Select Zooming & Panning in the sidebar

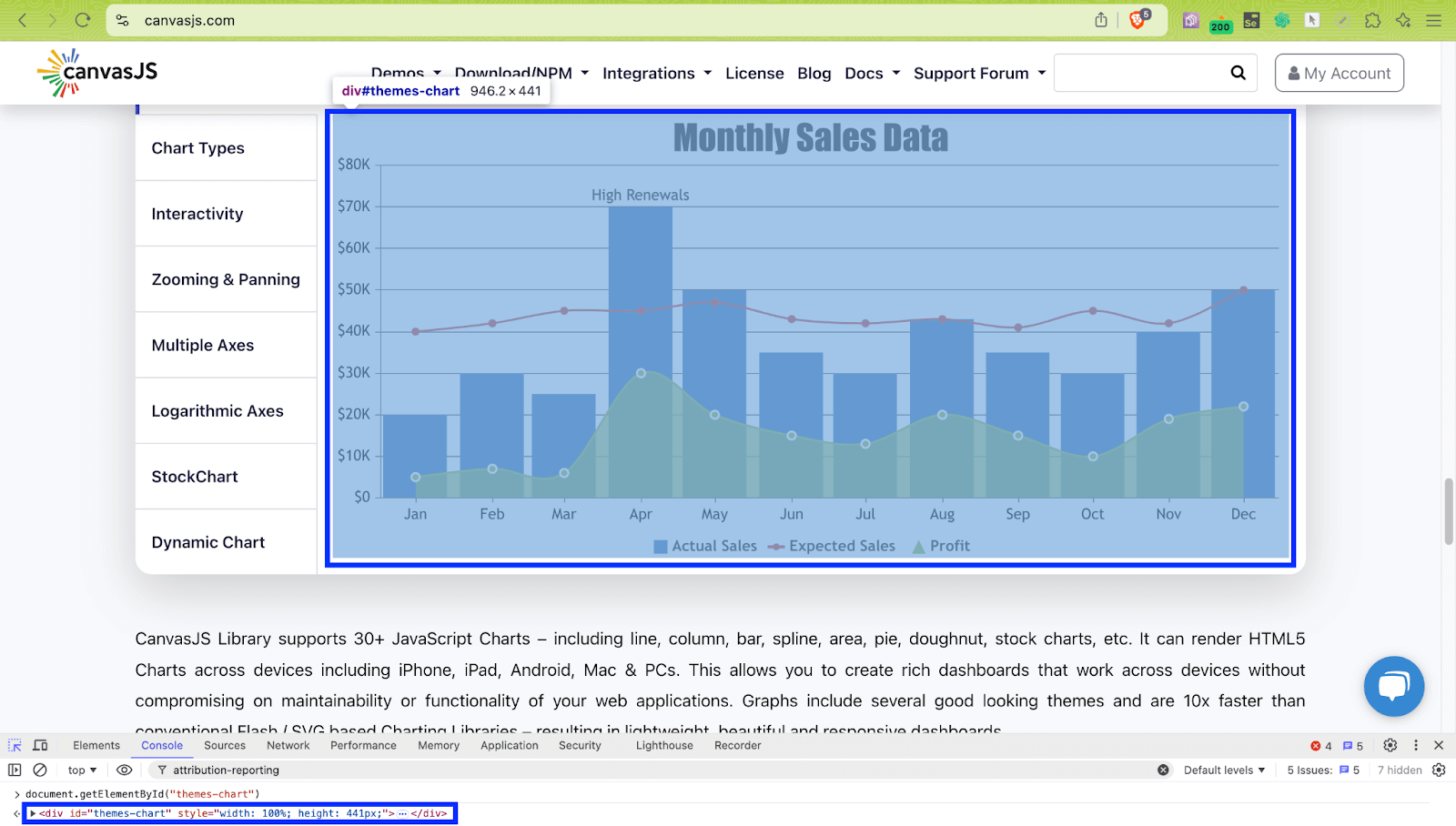pos(226,279)
